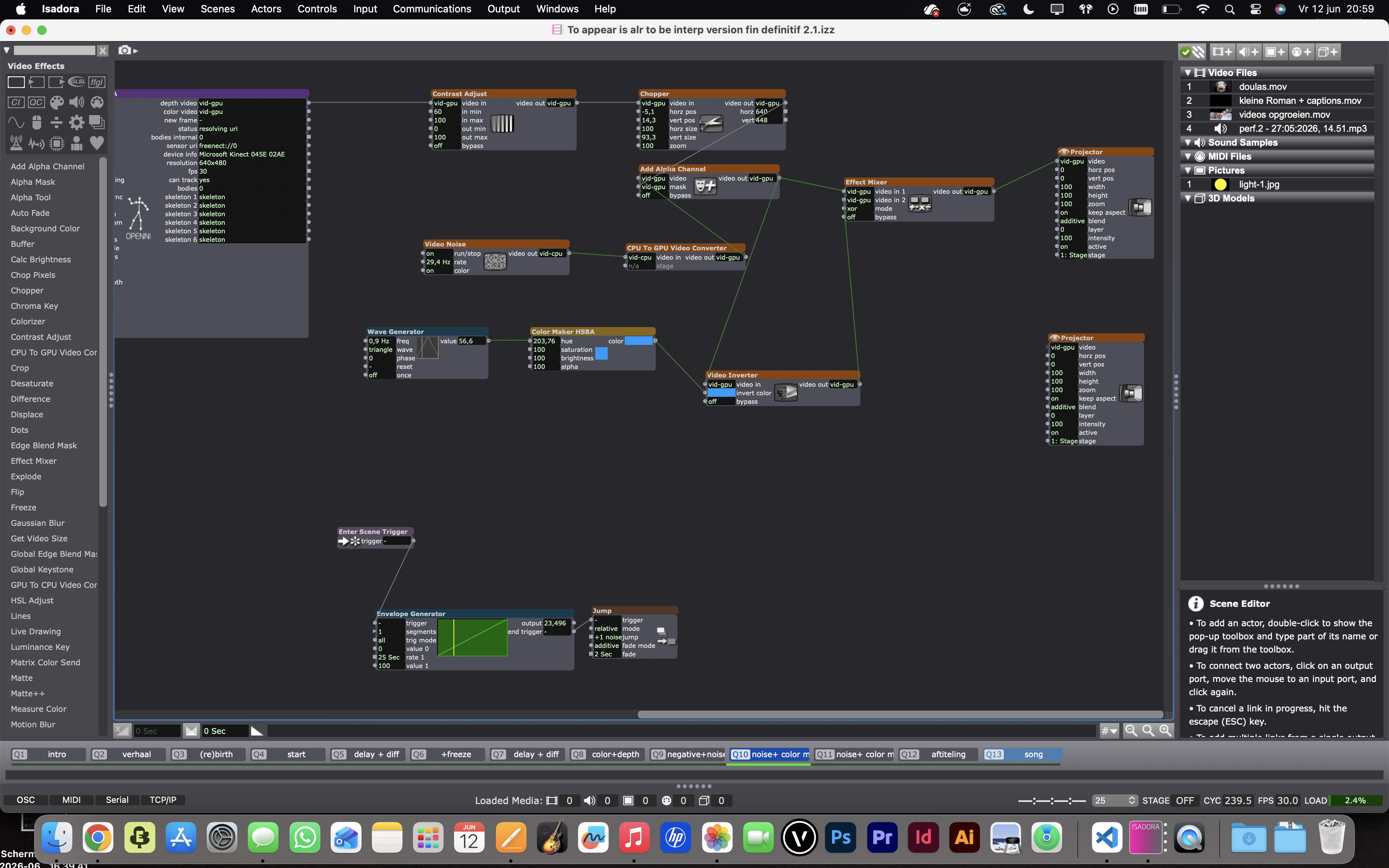The height and width of the screenshot is (868, 1389).
Task: Toggle the eye on upper Projector actor
Action: [x=1063, y=152]
